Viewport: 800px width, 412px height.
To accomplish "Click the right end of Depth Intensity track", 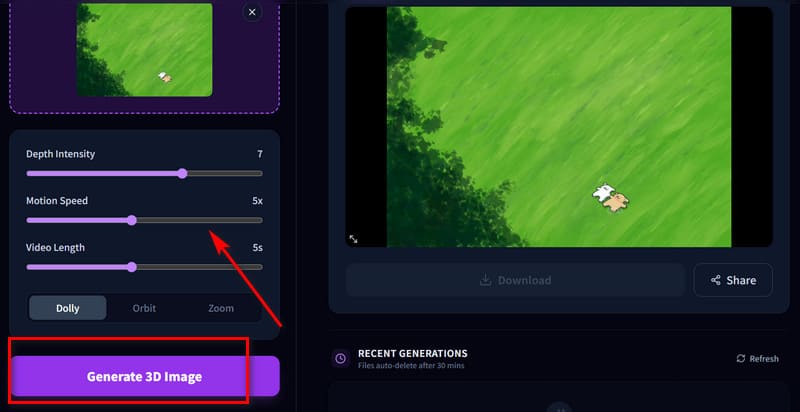I will click(x=260, y=173).
